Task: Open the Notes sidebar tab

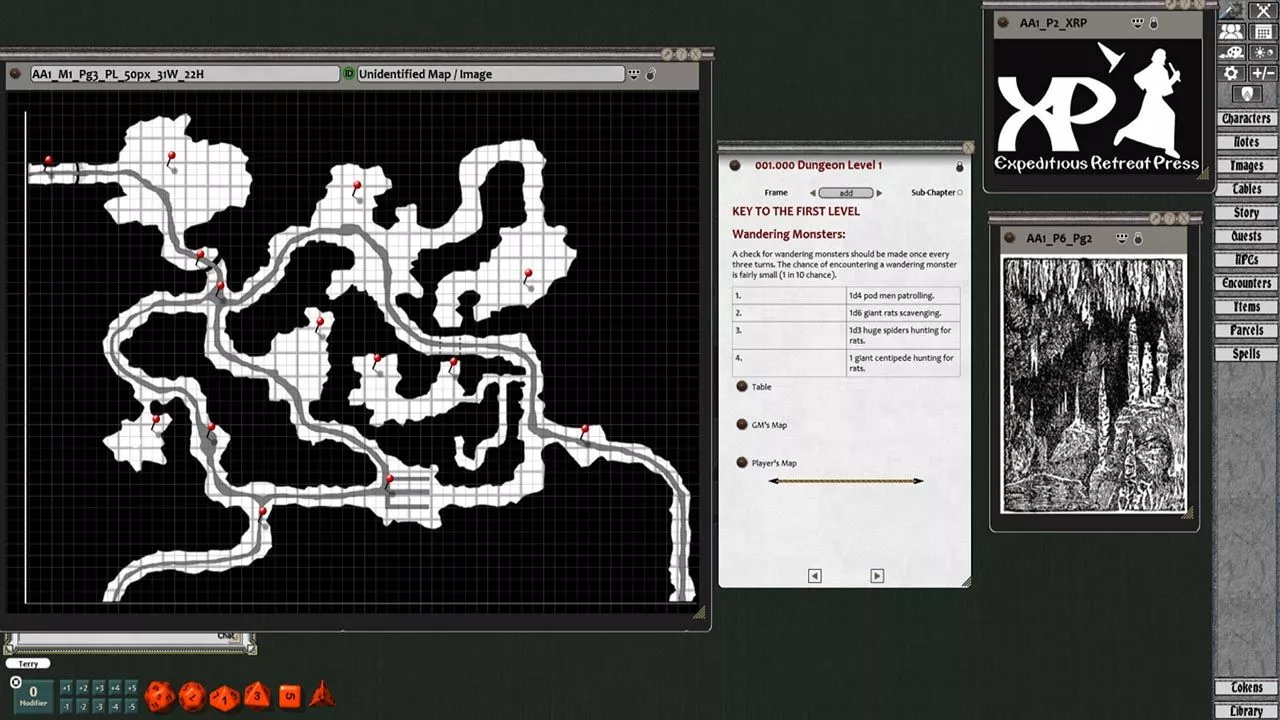Action: click(x=1246, y=142)
